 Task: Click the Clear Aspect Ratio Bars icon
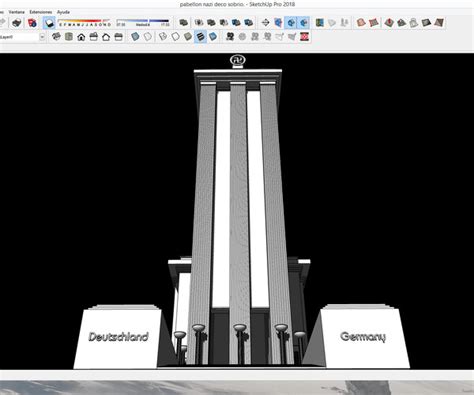click(x=304, y=37)
